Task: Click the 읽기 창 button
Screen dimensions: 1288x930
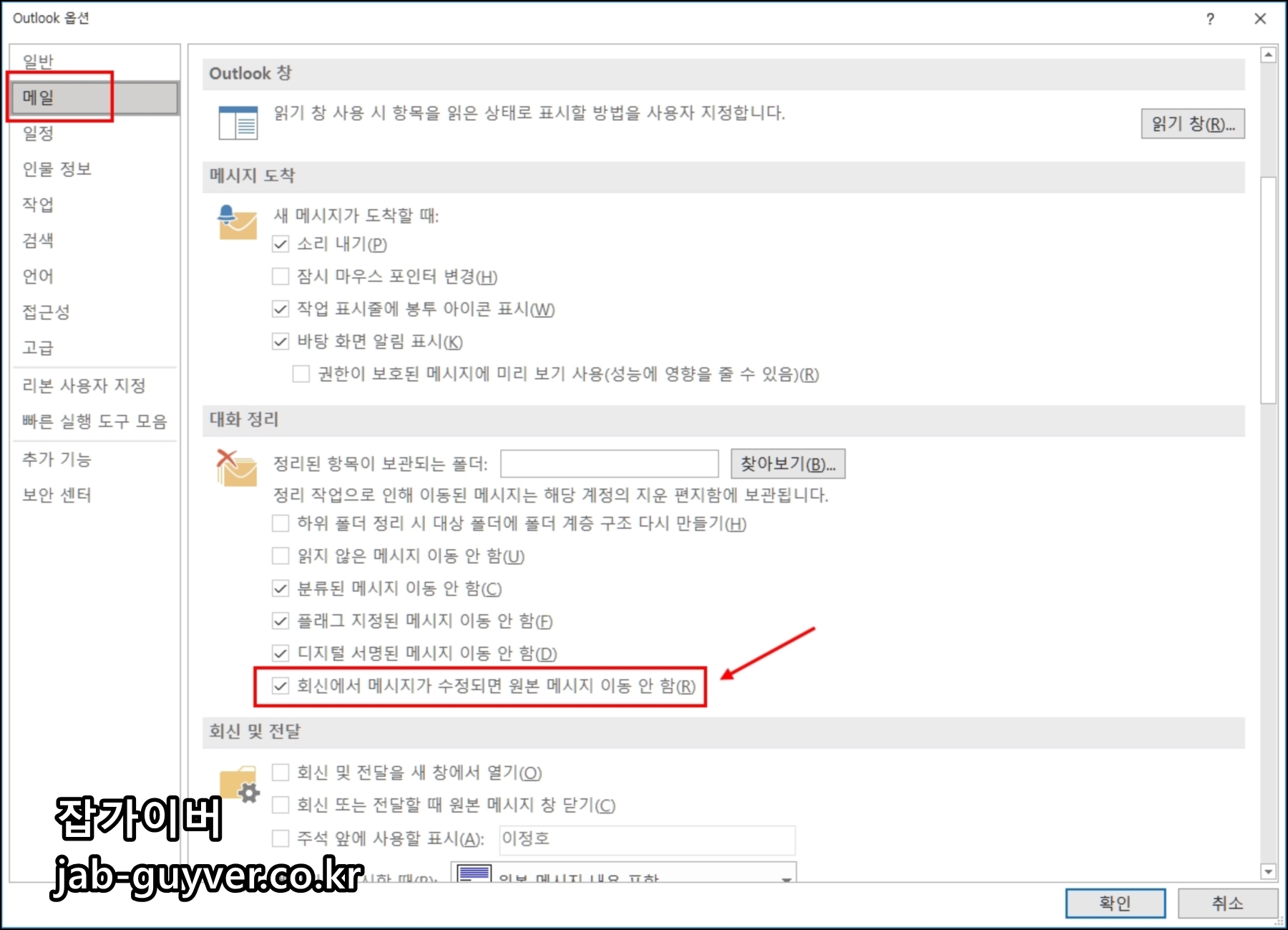Action: pos(1193,124)
